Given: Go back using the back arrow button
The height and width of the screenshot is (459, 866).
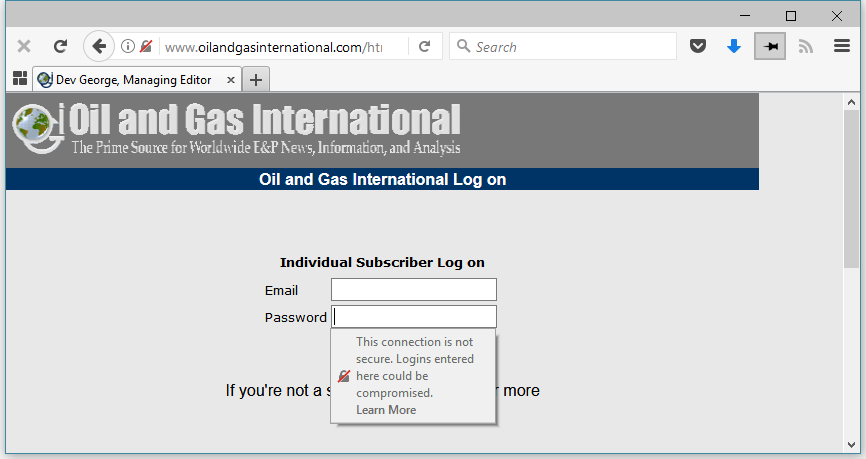Looking at the screenshot, I should 99,46.
